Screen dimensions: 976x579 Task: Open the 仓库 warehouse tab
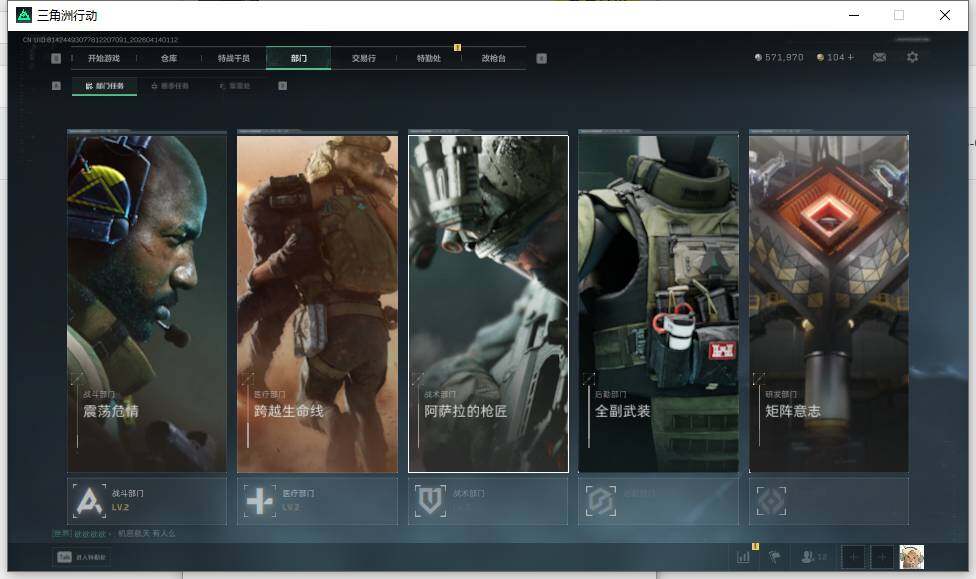click(169, 58)
